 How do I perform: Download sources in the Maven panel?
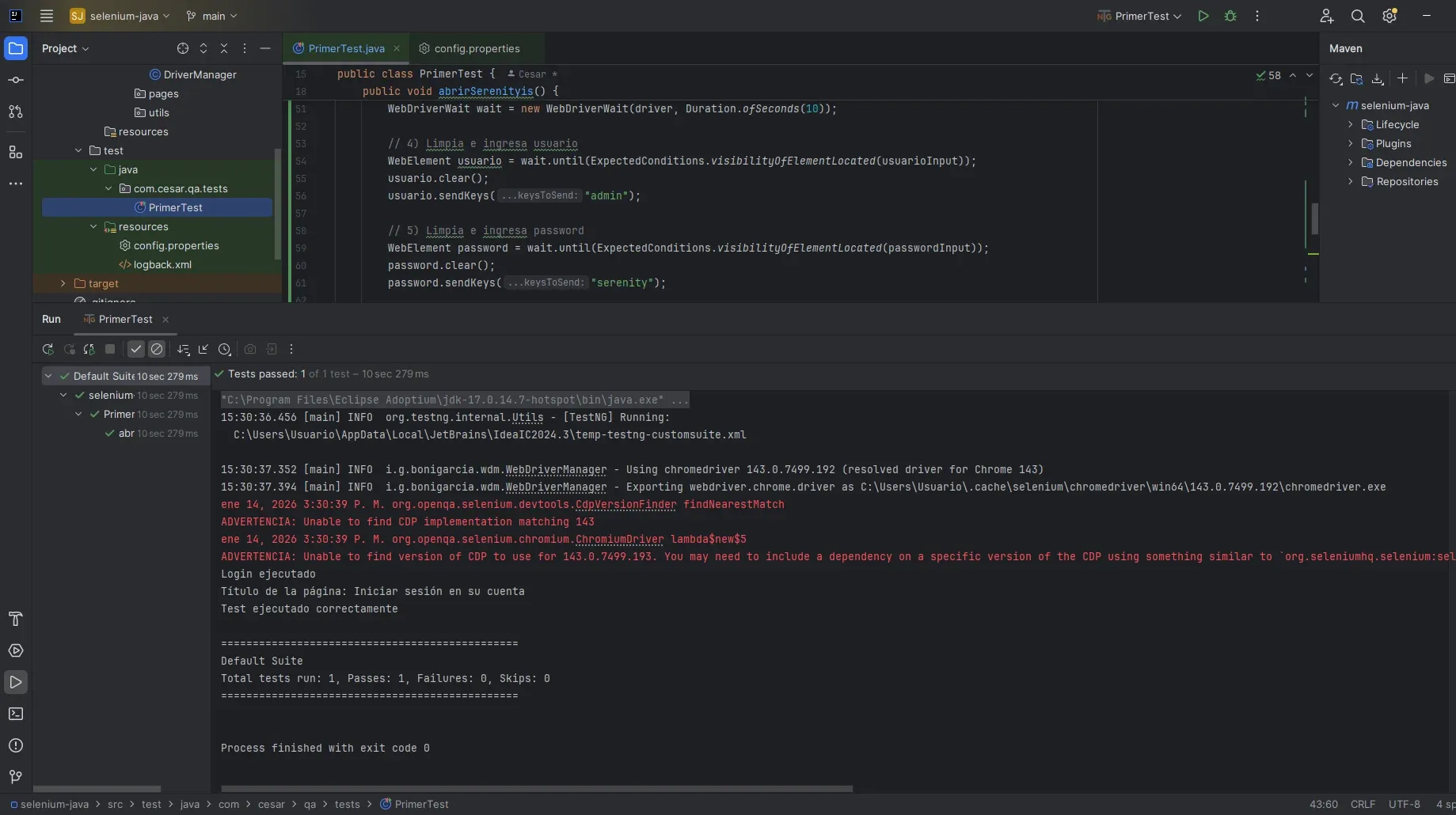click(1378, 78)
